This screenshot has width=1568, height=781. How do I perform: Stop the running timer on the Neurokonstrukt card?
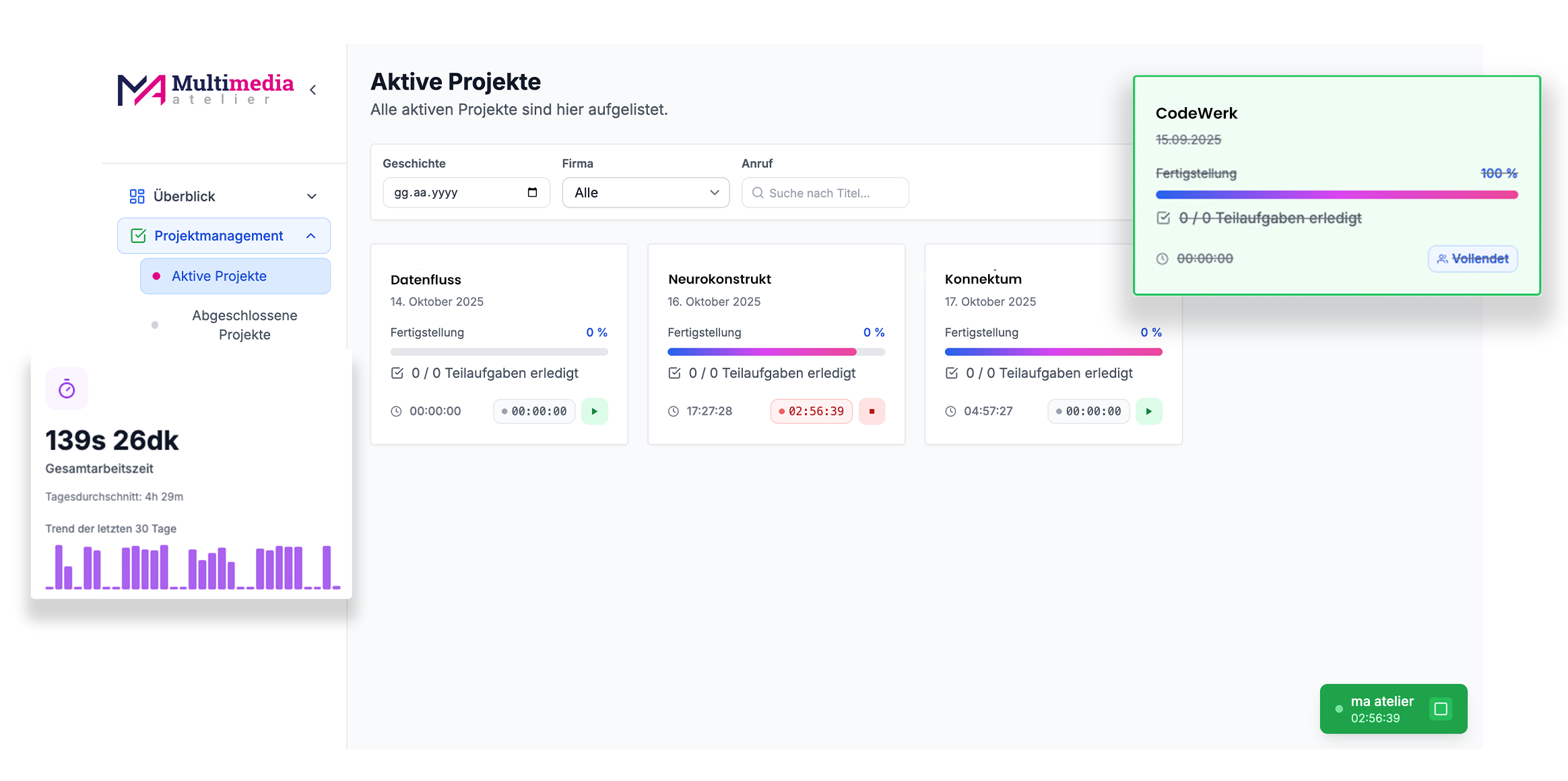(872, 411)
